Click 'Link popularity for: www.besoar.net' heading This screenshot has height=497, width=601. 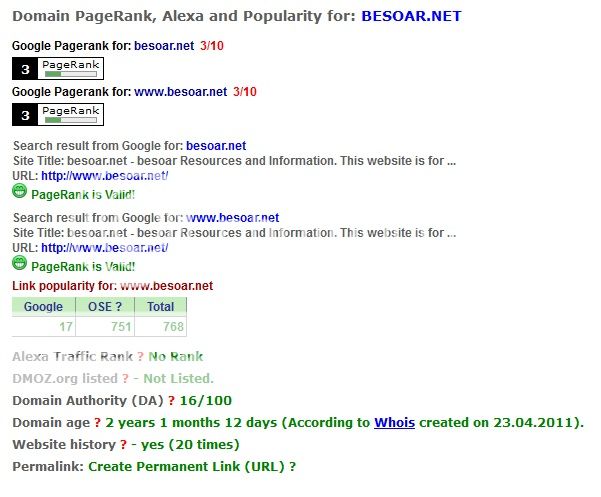(112, 286)
